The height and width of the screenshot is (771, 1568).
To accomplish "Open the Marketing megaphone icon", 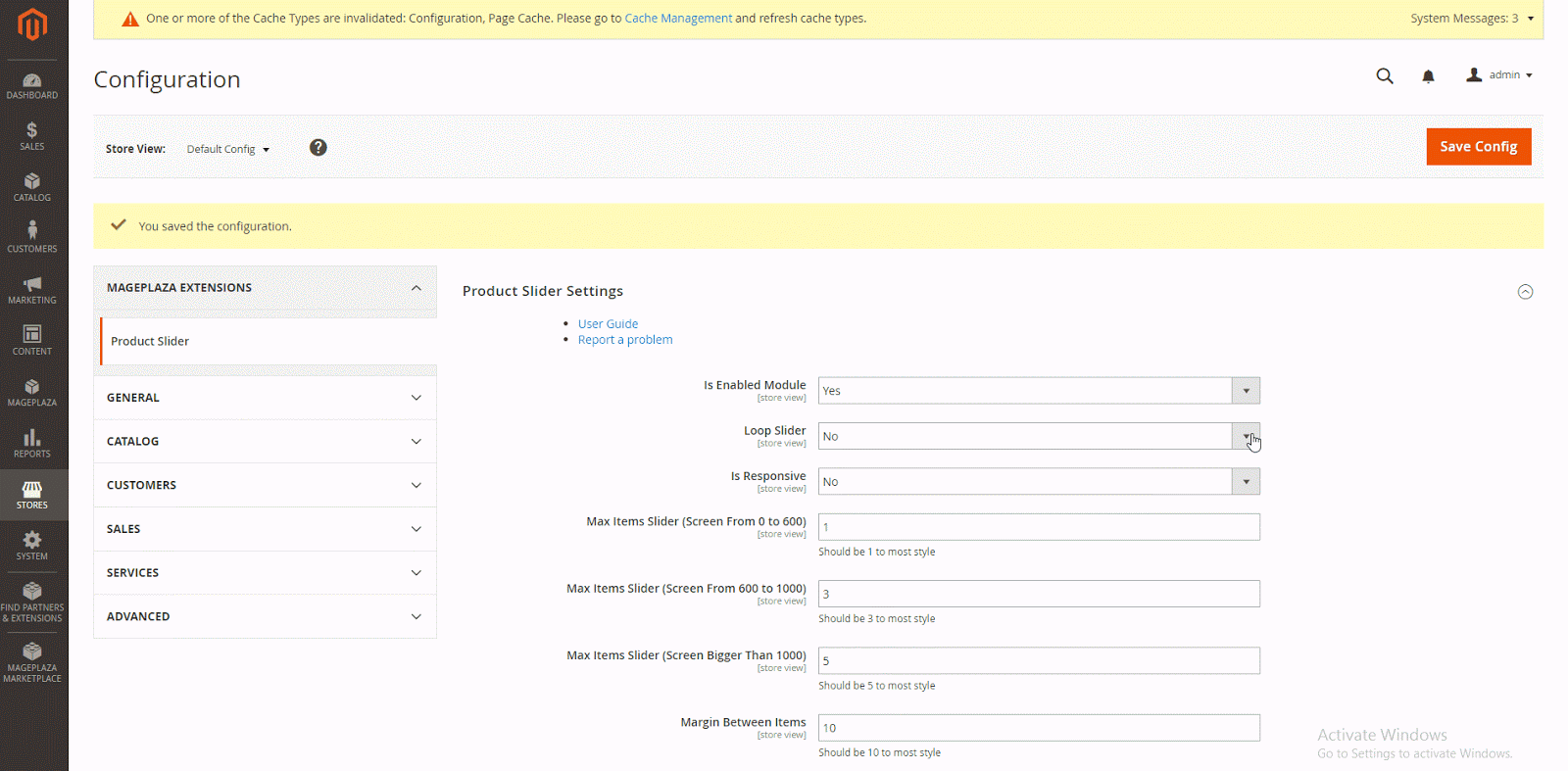I will click(32, 290).
